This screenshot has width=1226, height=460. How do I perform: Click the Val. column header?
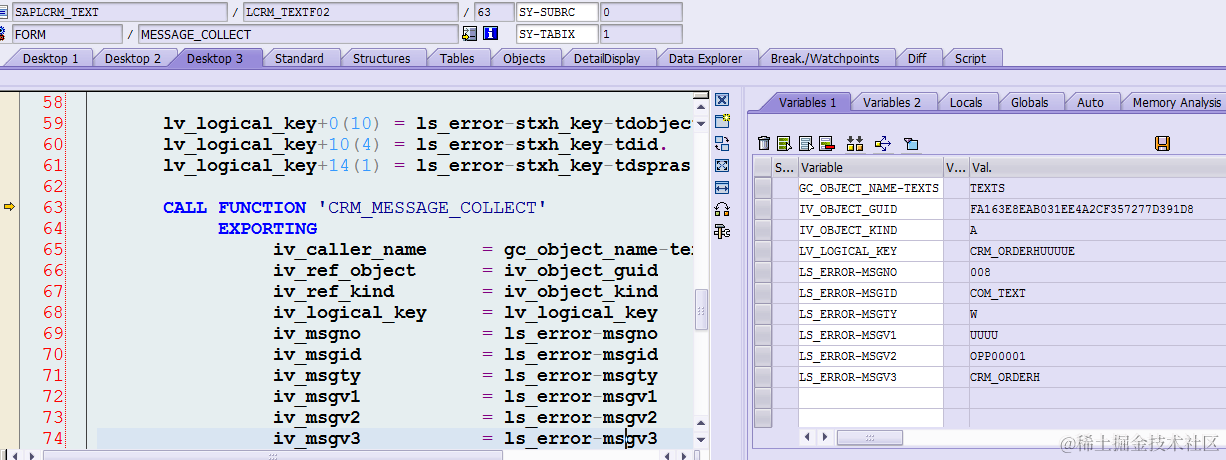pos(1097,167)
